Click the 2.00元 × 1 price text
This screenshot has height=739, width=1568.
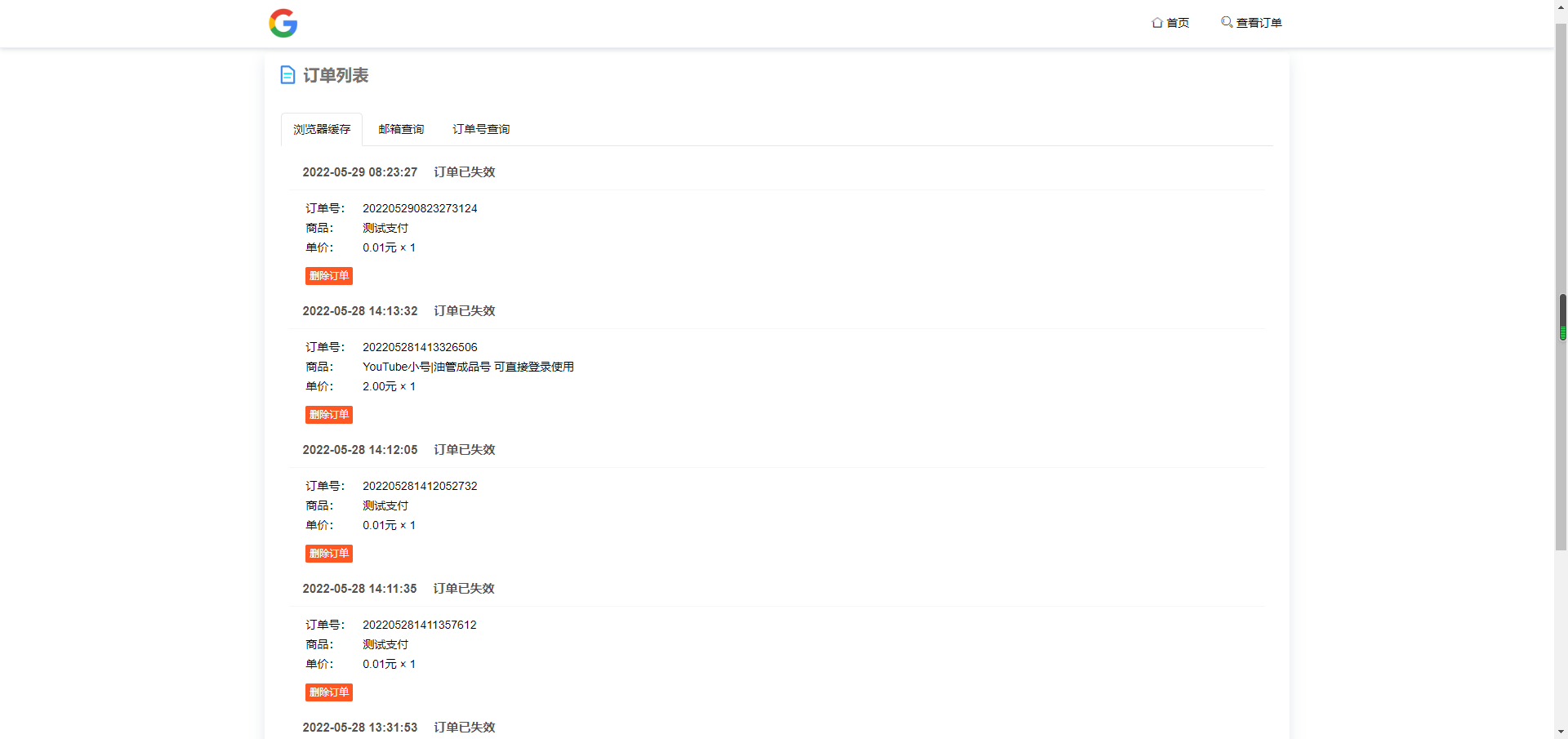(x=389, y=386)
